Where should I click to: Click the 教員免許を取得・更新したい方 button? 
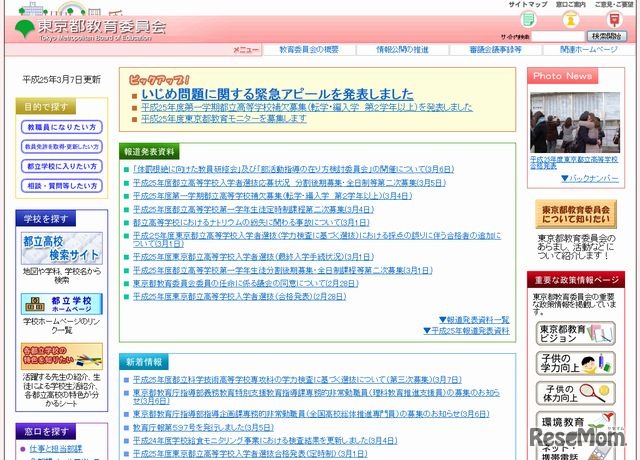[62, 147]
